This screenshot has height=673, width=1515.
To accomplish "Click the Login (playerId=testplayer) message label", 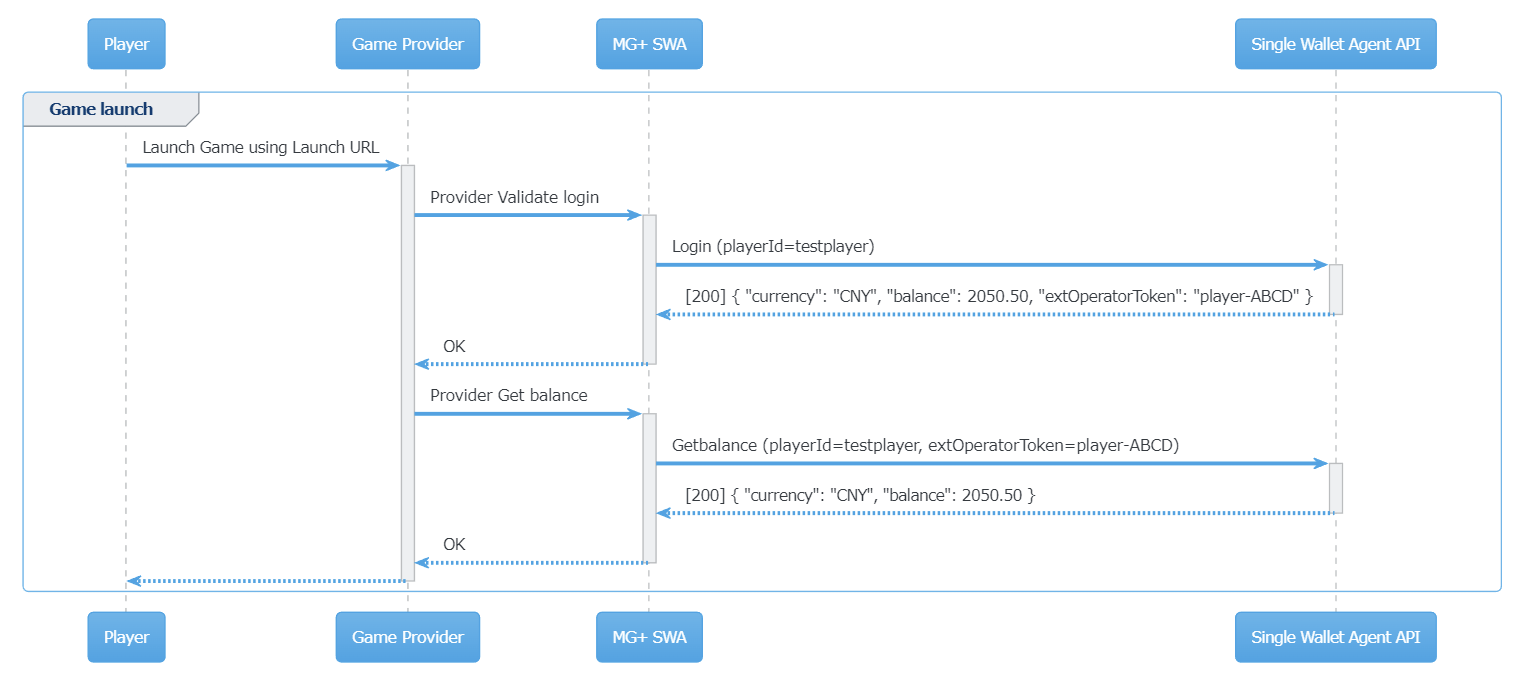I will coord(773,247).
